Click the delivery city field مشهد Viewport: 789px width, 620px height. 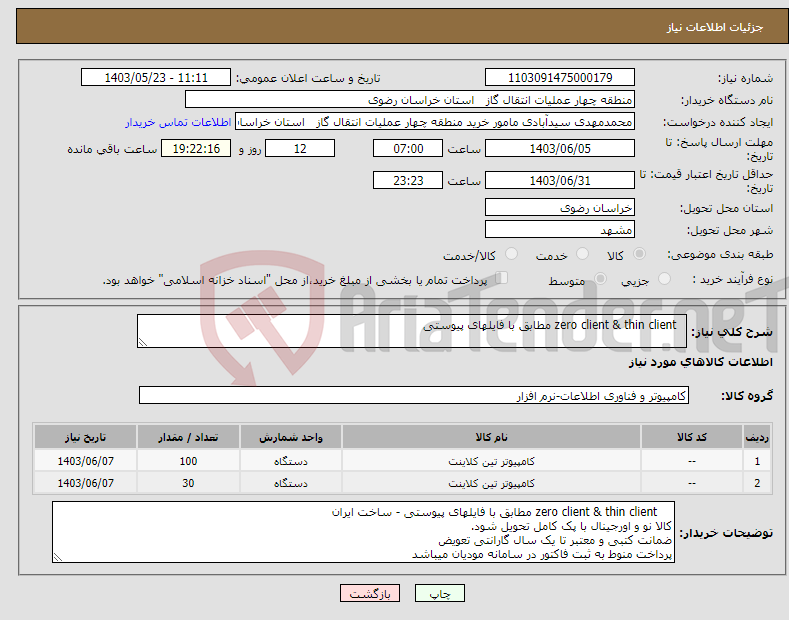pos(560,229)
